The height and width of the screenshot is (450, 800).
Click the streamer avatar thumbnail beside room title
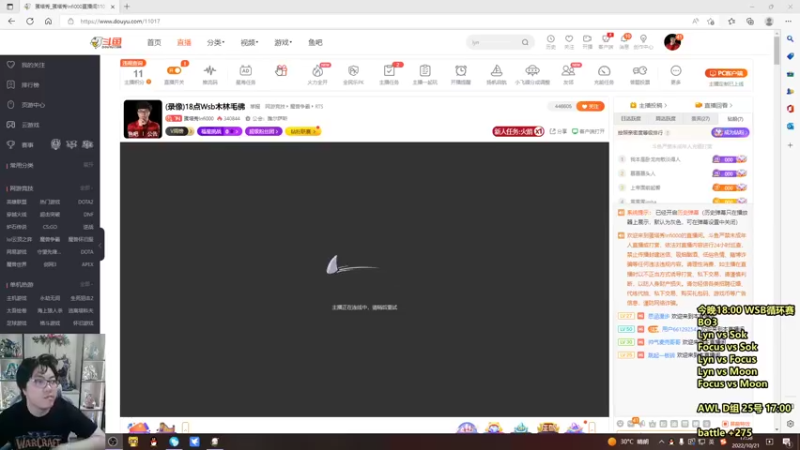(x=143, y=119)
